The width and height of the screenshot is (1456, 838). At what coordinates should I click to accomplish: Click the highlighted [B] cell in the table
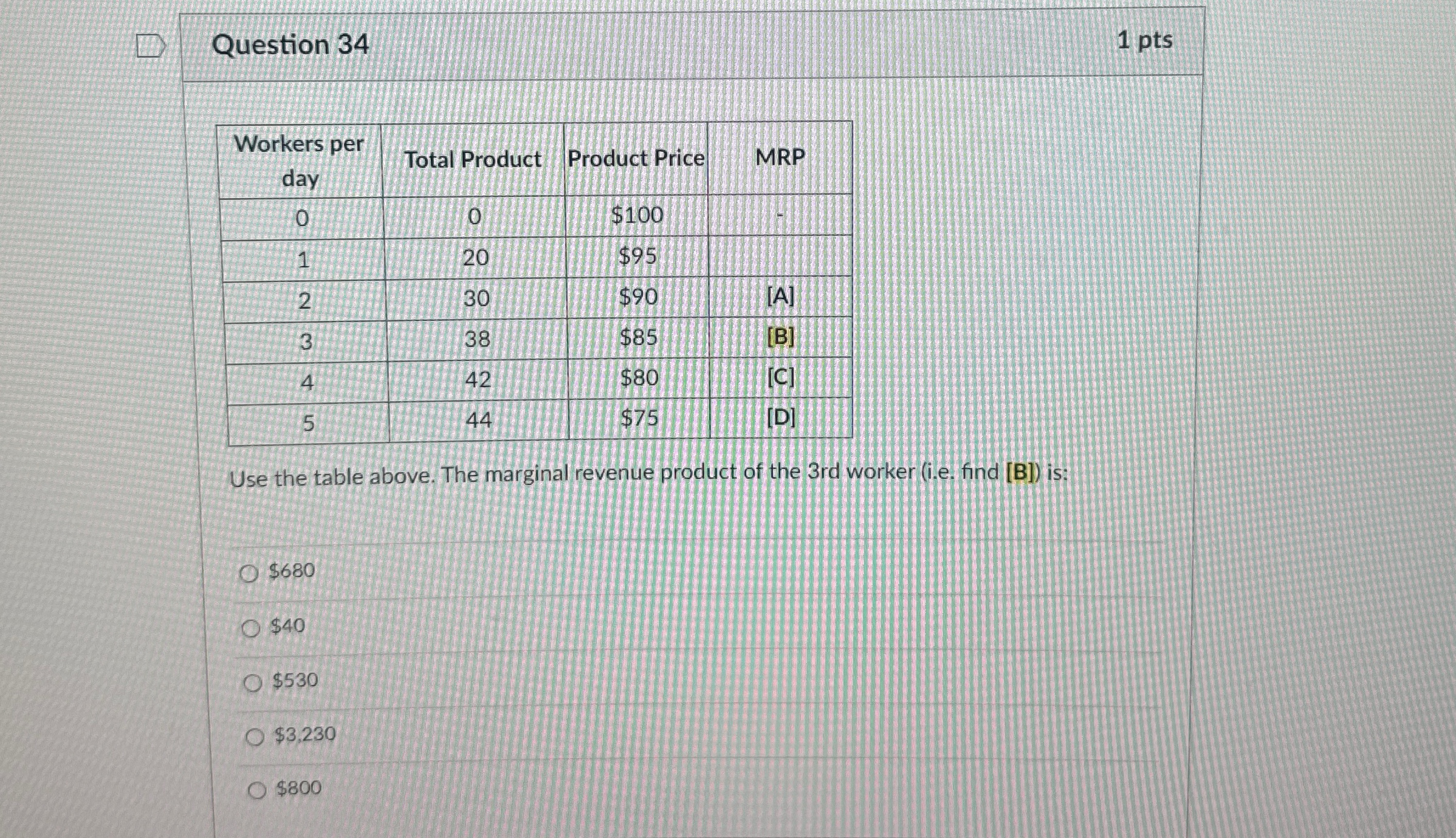(781, 338)
